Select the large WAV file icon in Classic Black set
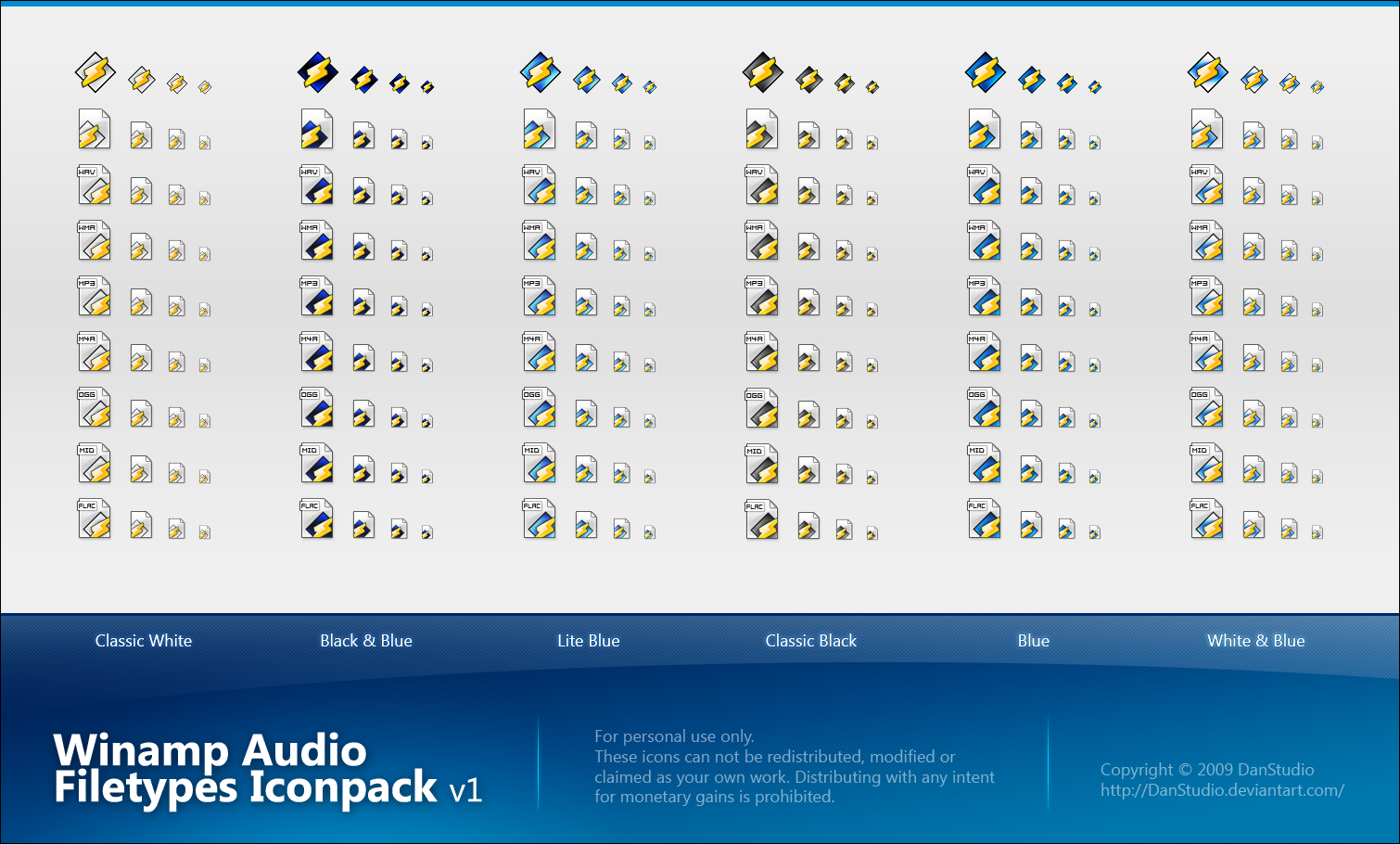This screenshot has height=844, width=1400. click(x=762, y=185)
